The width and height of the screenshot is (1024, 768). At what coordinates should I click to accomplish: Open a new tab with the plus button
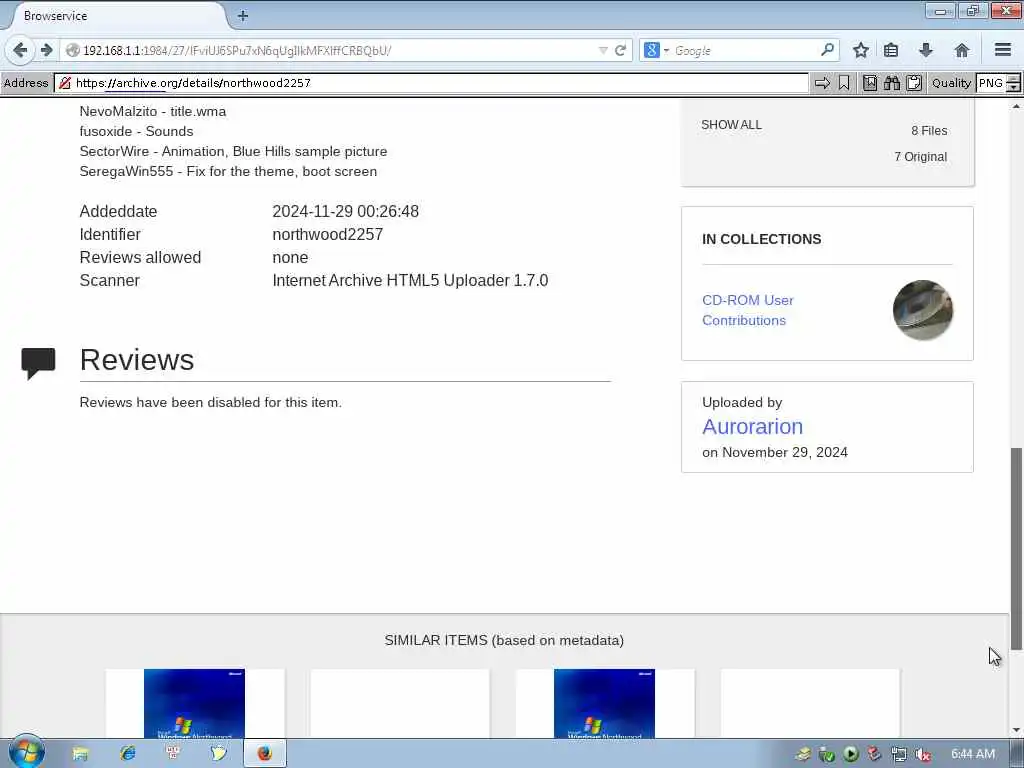click(x=243, y=16)
